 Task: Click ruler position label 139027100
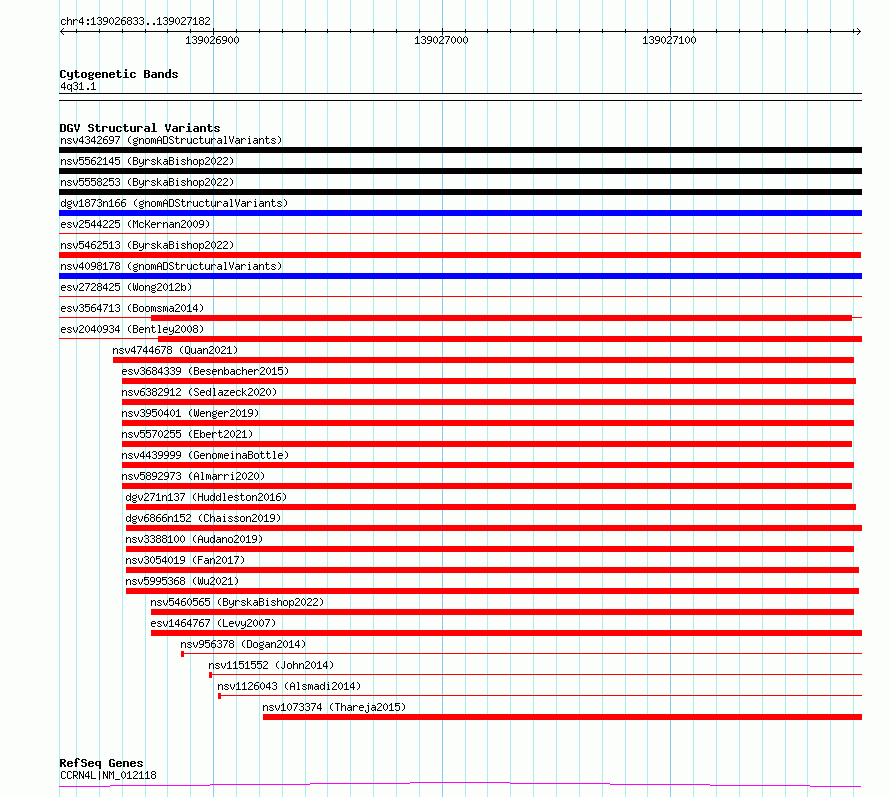[x=669, y=40]
